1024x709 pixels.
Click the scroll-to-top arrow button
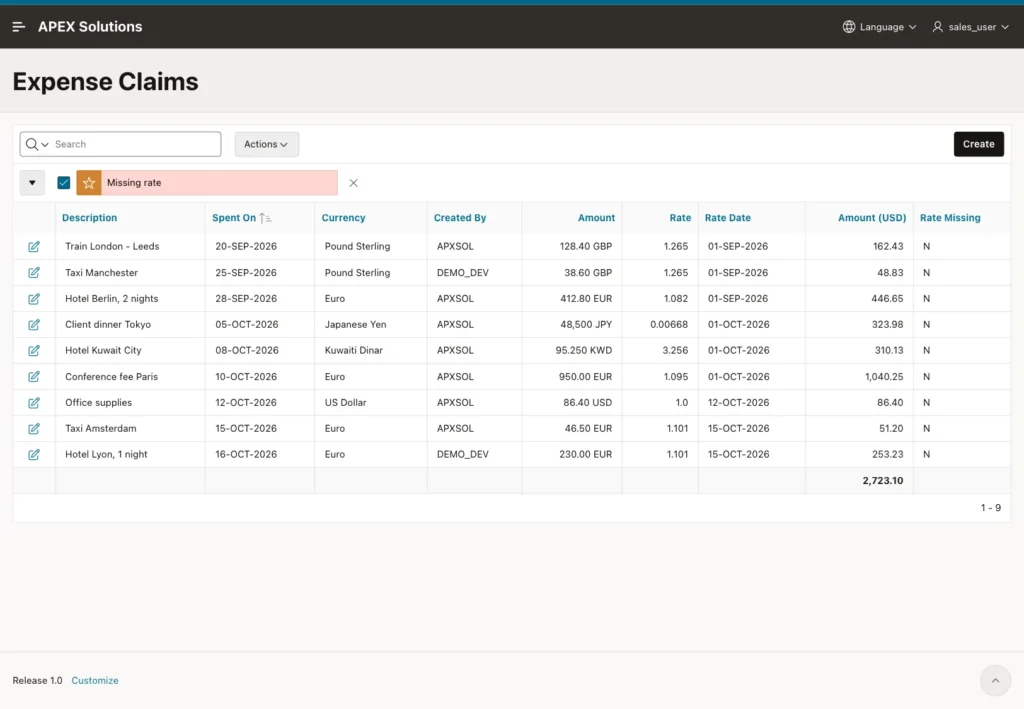point(995,680)
